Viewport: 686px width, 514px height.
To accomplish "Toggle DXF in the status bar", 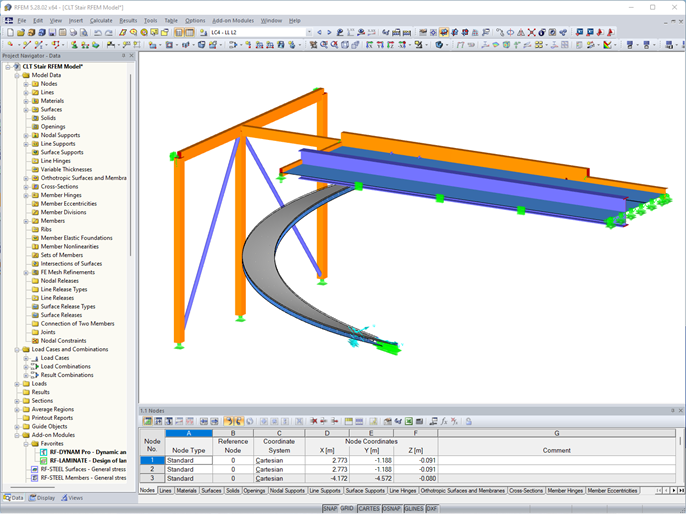I will 431,509.
